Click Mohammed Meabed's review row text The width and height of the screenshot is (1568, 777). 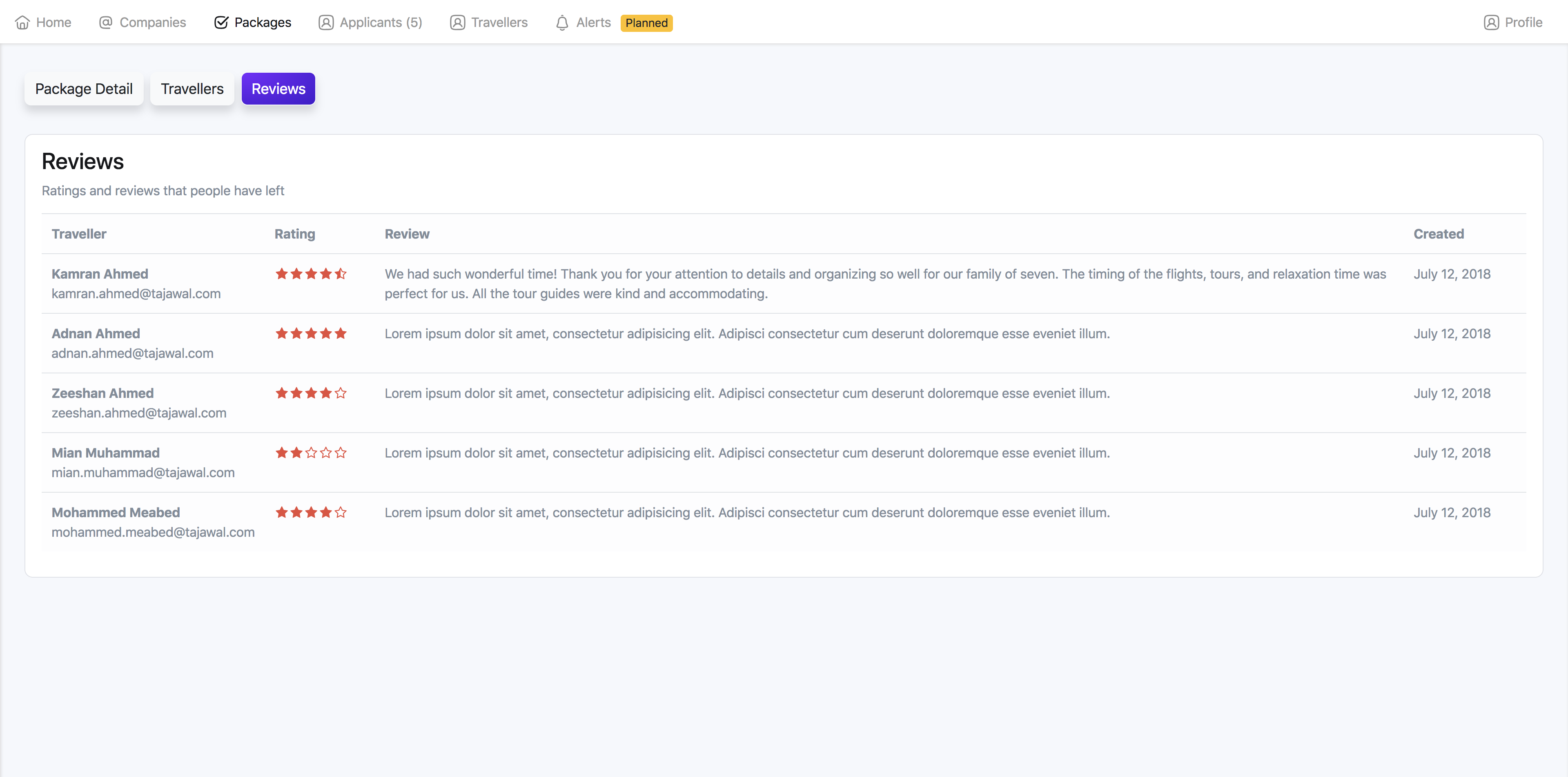(747, 513)
